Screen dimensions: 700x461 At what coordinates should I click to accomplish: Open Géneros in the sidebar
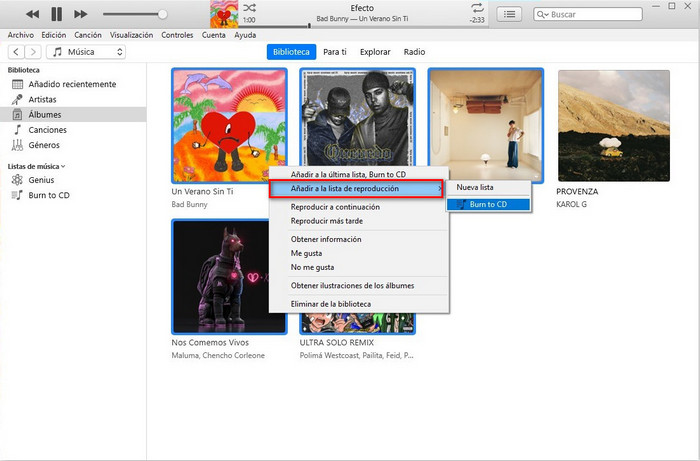[73, 145]
